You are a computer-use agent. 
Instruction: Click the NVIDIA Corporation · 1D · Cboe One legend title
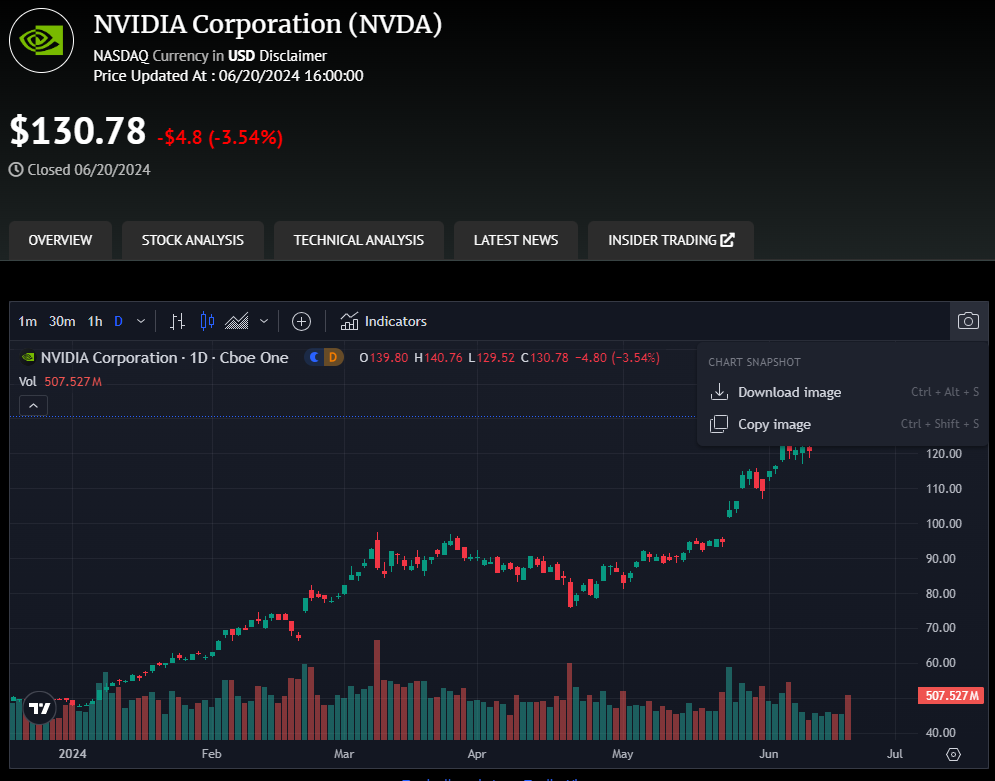[x=164, y=358]
